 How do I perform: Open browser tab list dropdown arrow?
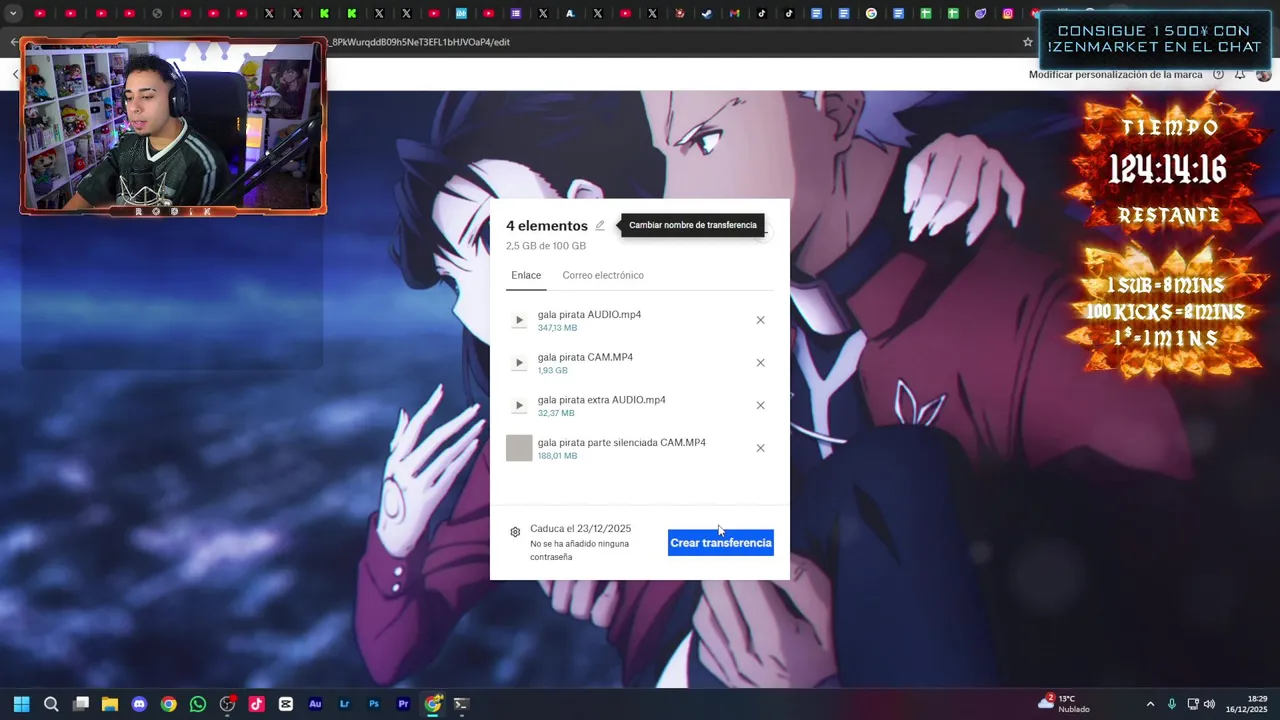(13, 14)
